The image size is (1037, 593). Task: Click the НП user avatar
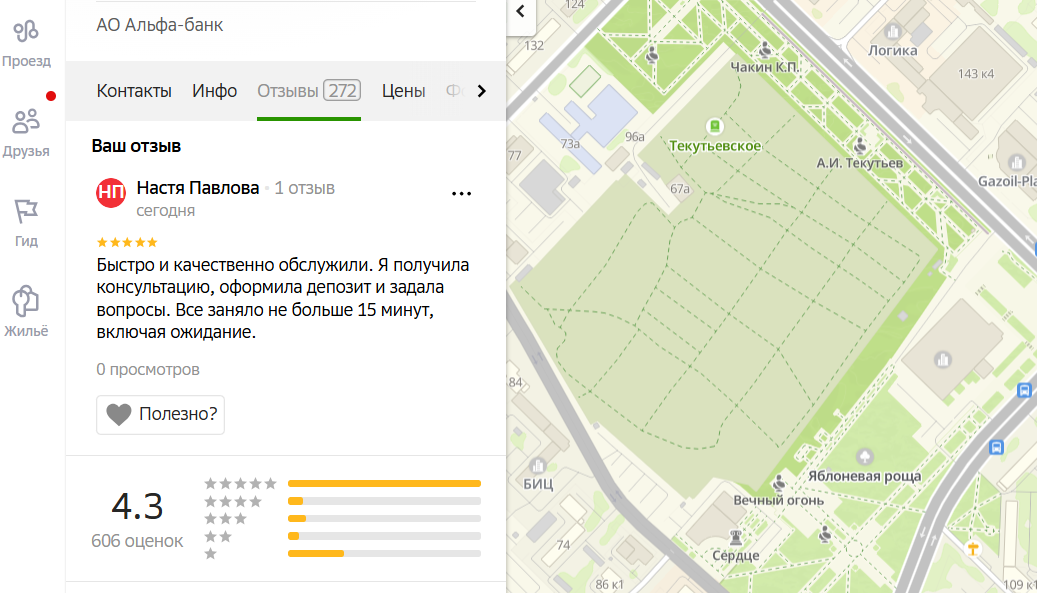point(111,192)
